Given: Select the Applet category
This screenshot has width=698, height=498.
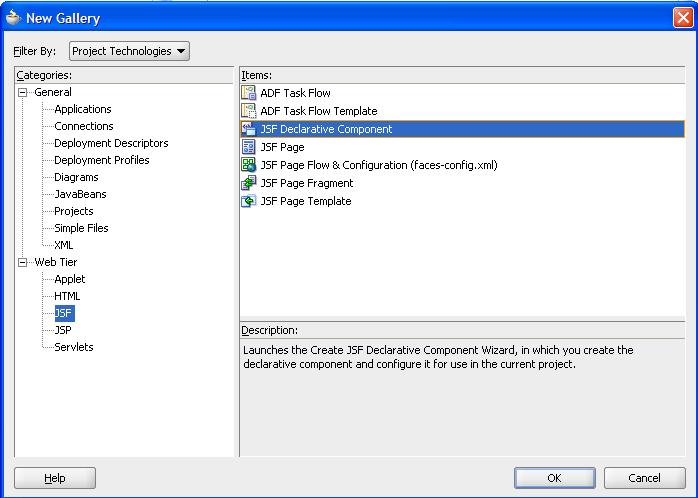Looking at the screenshot, I should point(69,279).
